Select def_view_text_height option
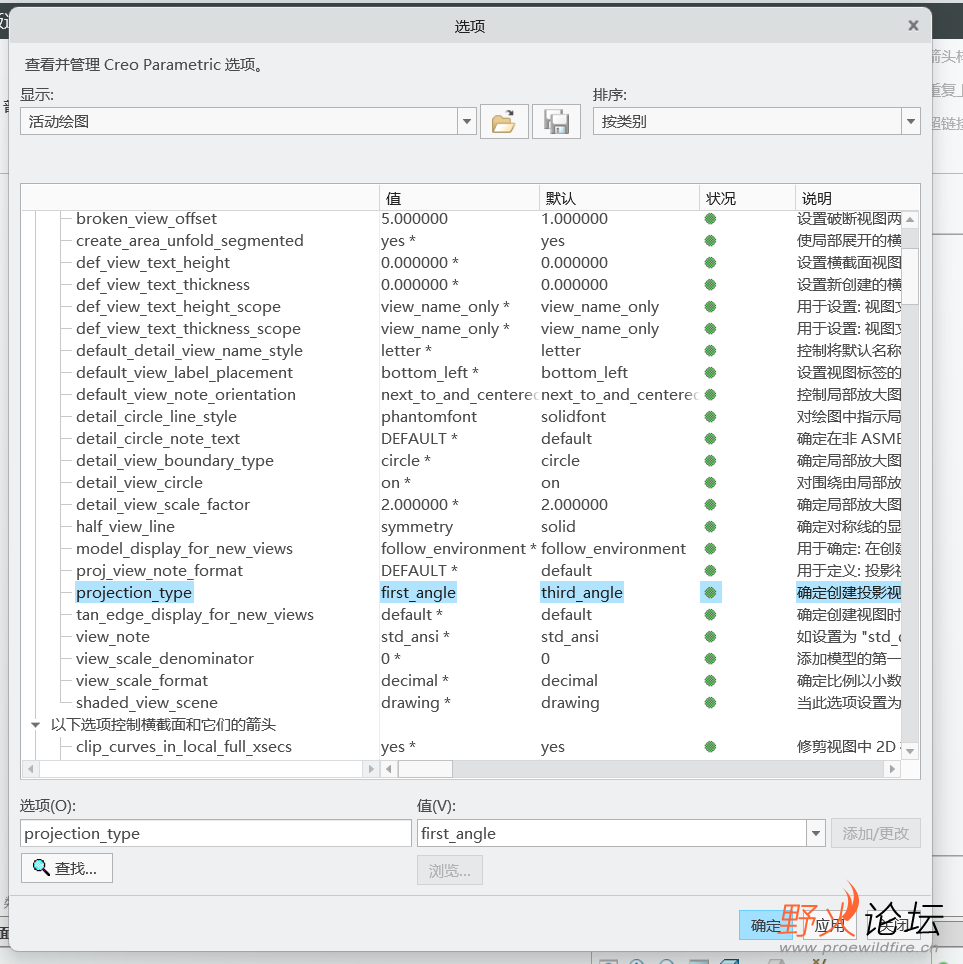 click(x=153, y=263)
